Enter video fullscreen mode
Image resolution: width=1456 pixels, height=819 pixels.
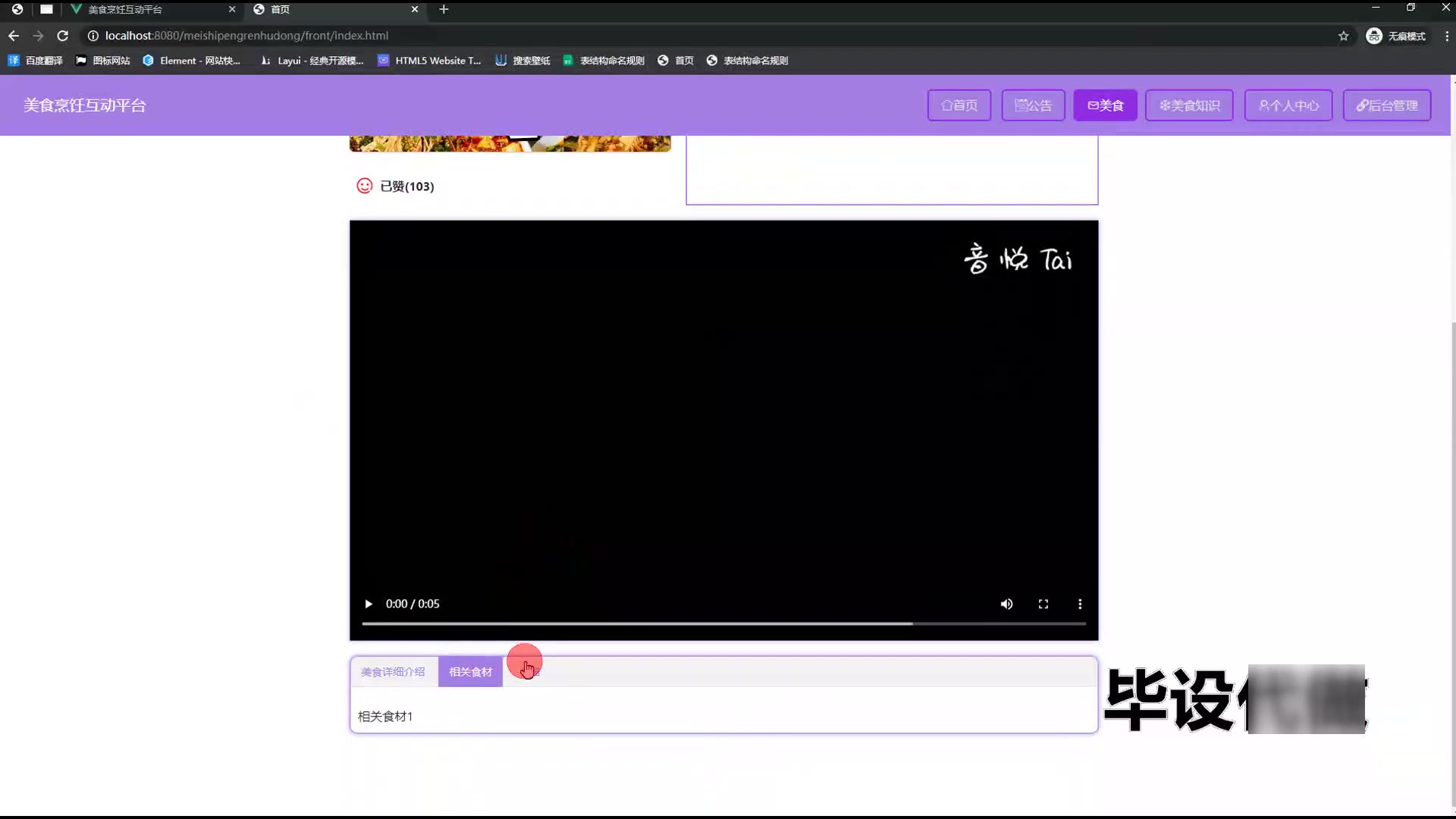pos(1043,604)
